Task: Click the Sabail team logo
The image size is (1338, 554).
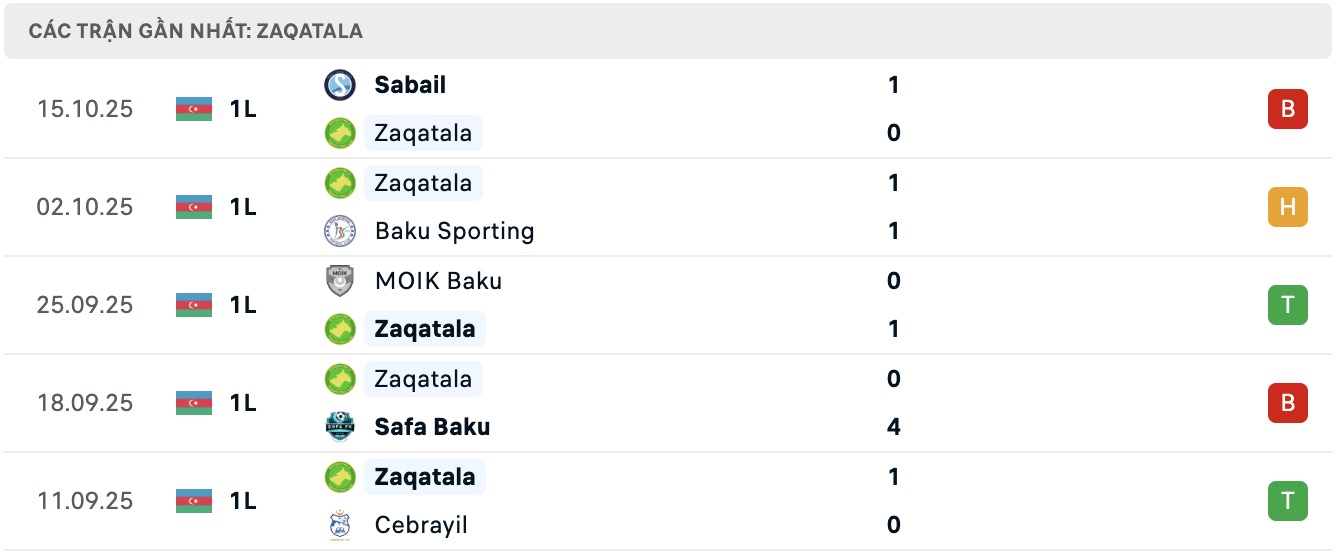Action: [340, 85]
